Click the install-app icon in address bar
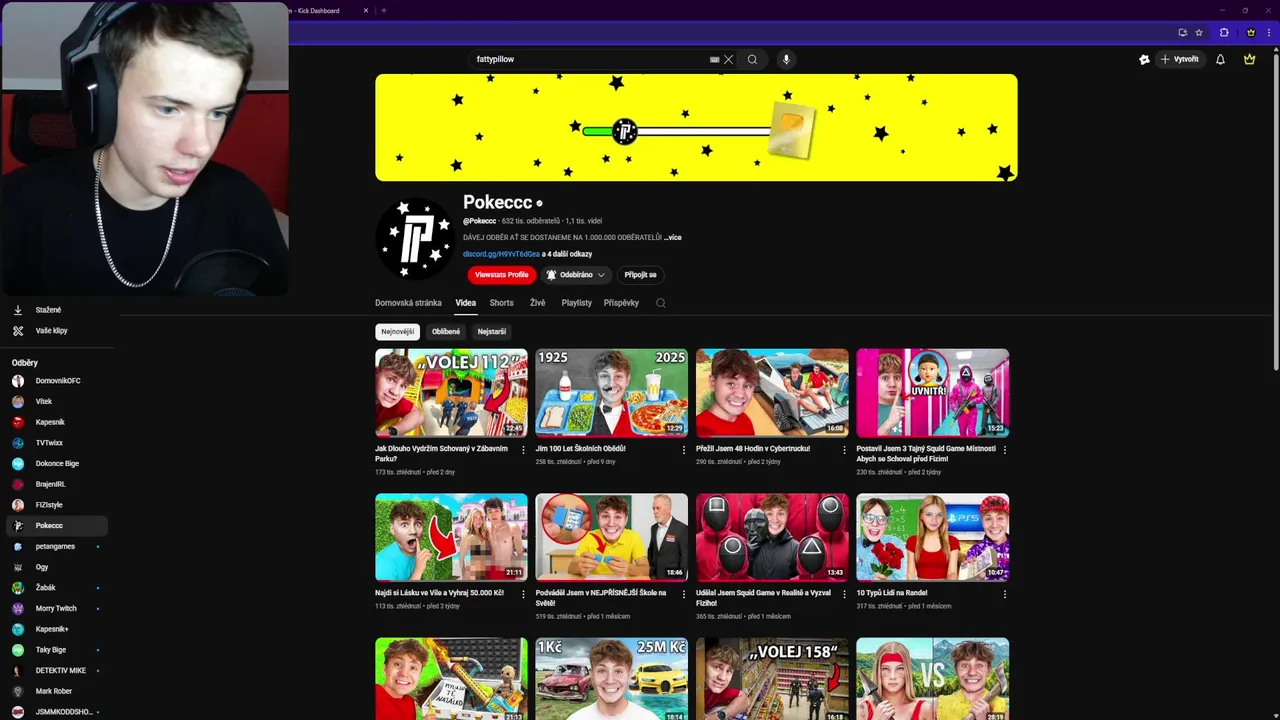The height and width of the screenshot is (720, 1280). tap(1182, 32)
